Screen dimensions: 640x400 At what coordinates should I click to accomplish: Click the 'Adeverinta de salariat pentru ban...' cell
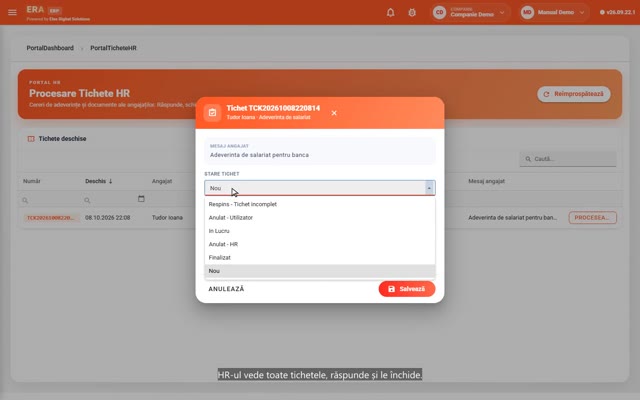click(x=513, y=218)
